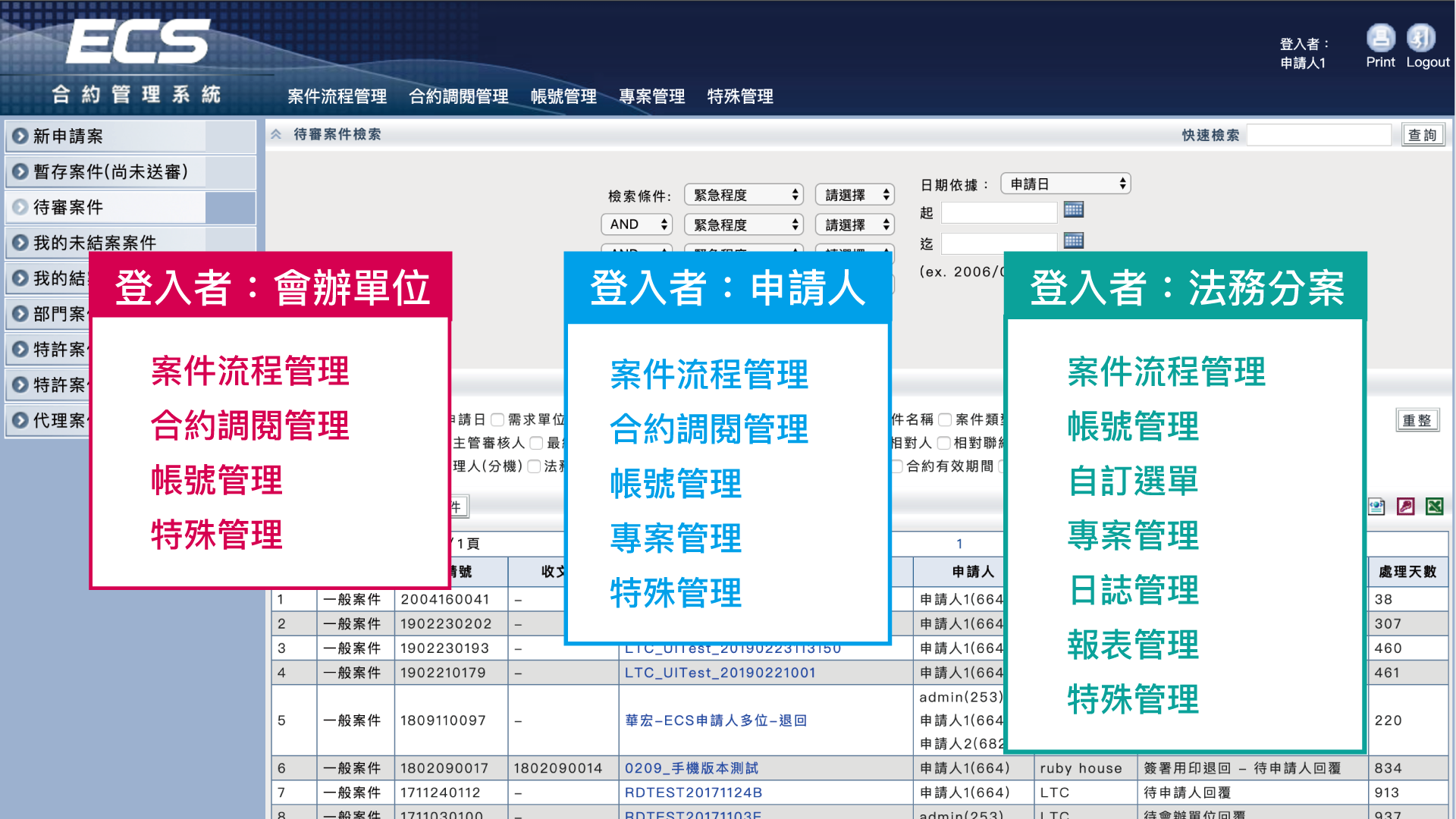The width and height of the screenshot is (1456, 819).
Task: Collapse the 待審案件檢索 panel arrow icon
Action: point(277,134)
